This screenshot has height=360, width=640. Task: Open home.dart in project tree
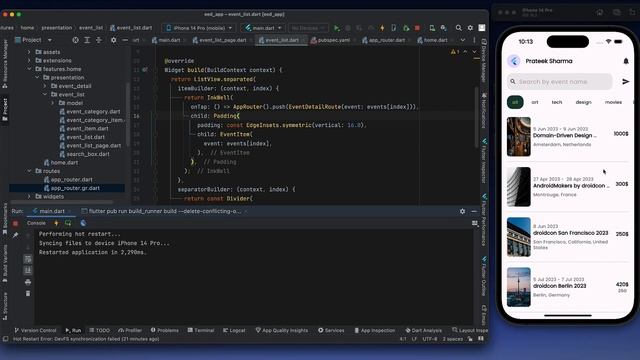tap(64, 162)
